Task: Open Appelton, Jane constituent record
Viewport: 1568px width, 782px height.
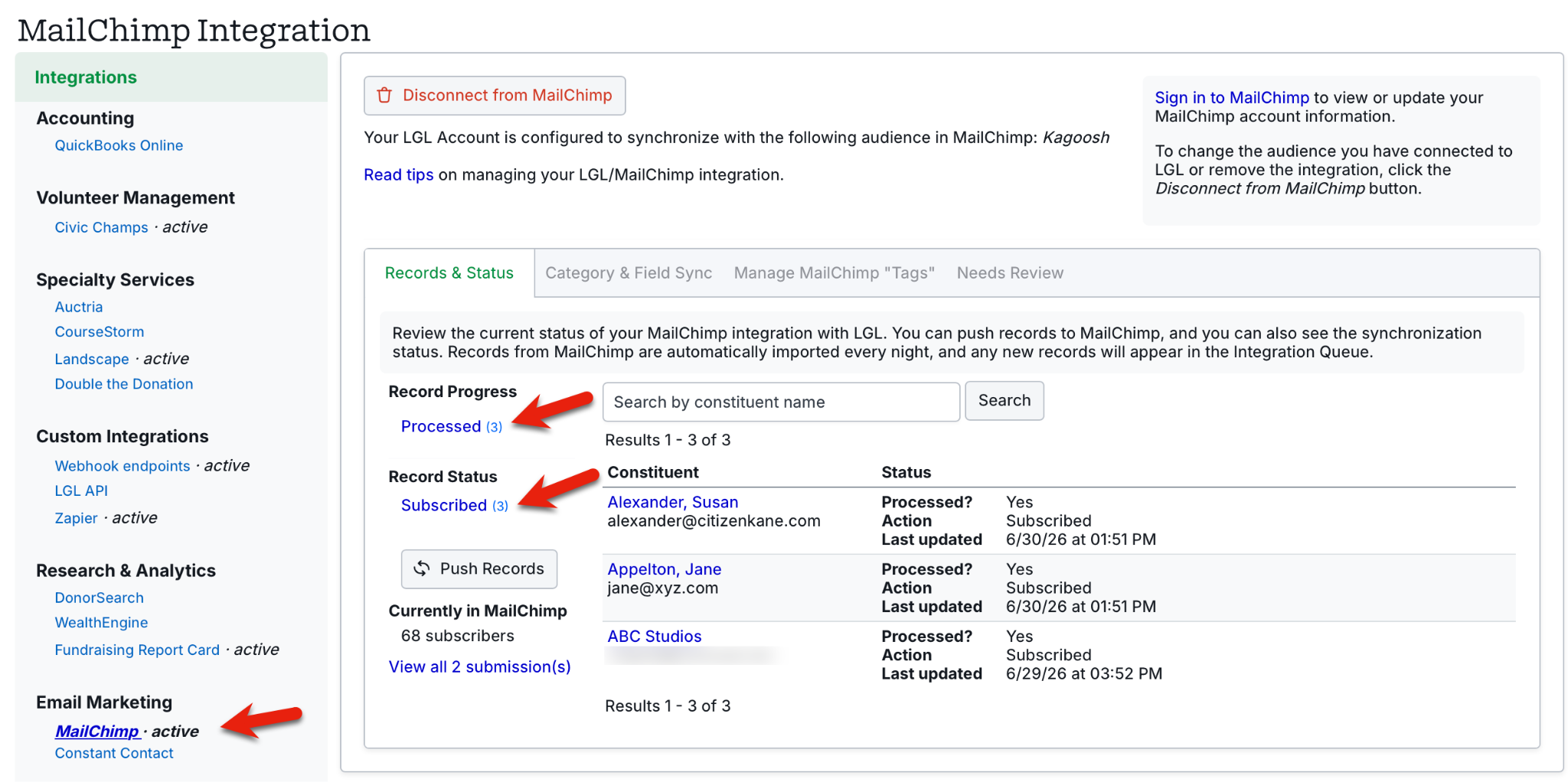Action: click(x=665, y=569)
